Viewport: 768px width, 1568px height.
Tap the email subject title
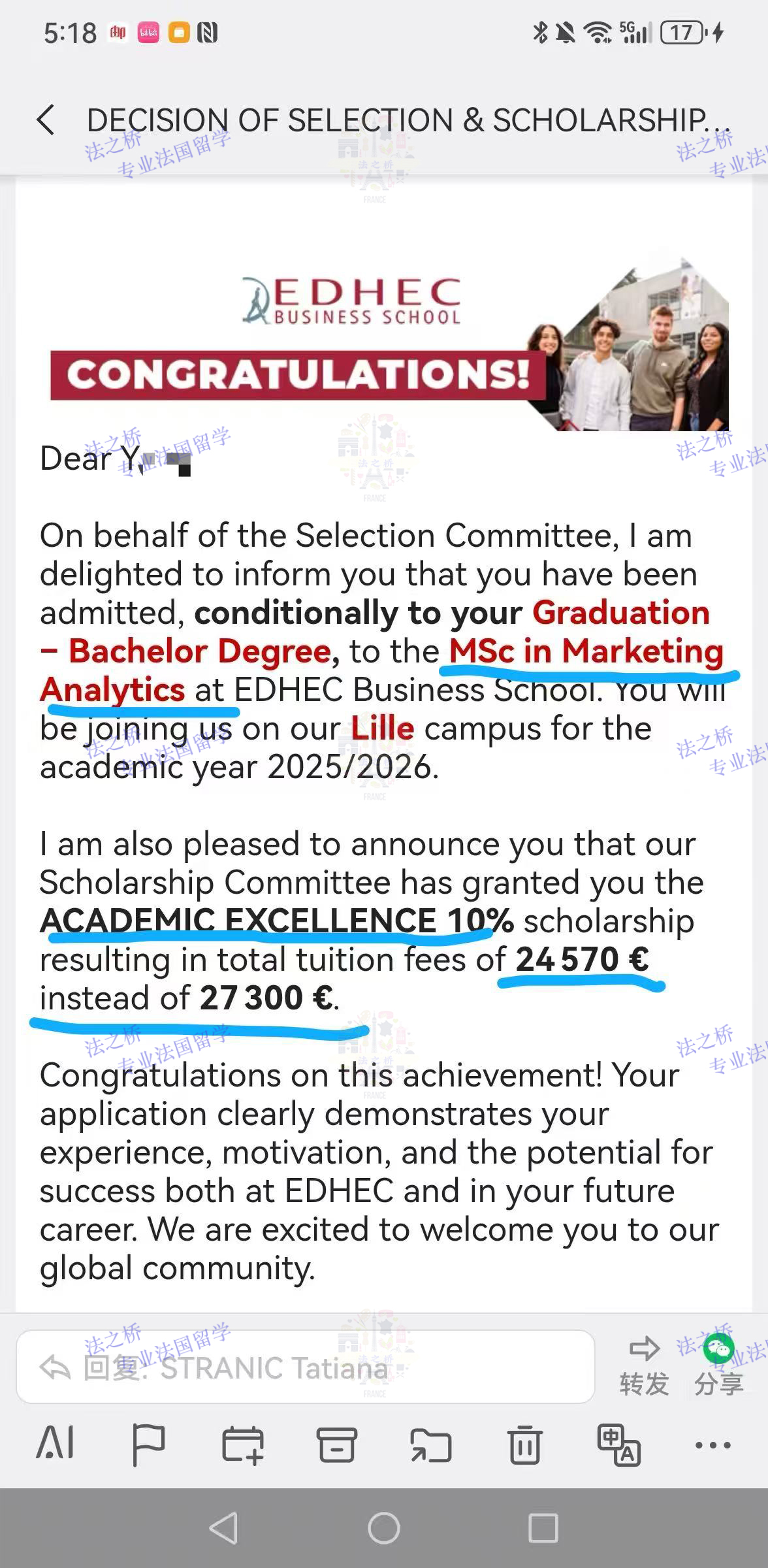coord(408,121)
